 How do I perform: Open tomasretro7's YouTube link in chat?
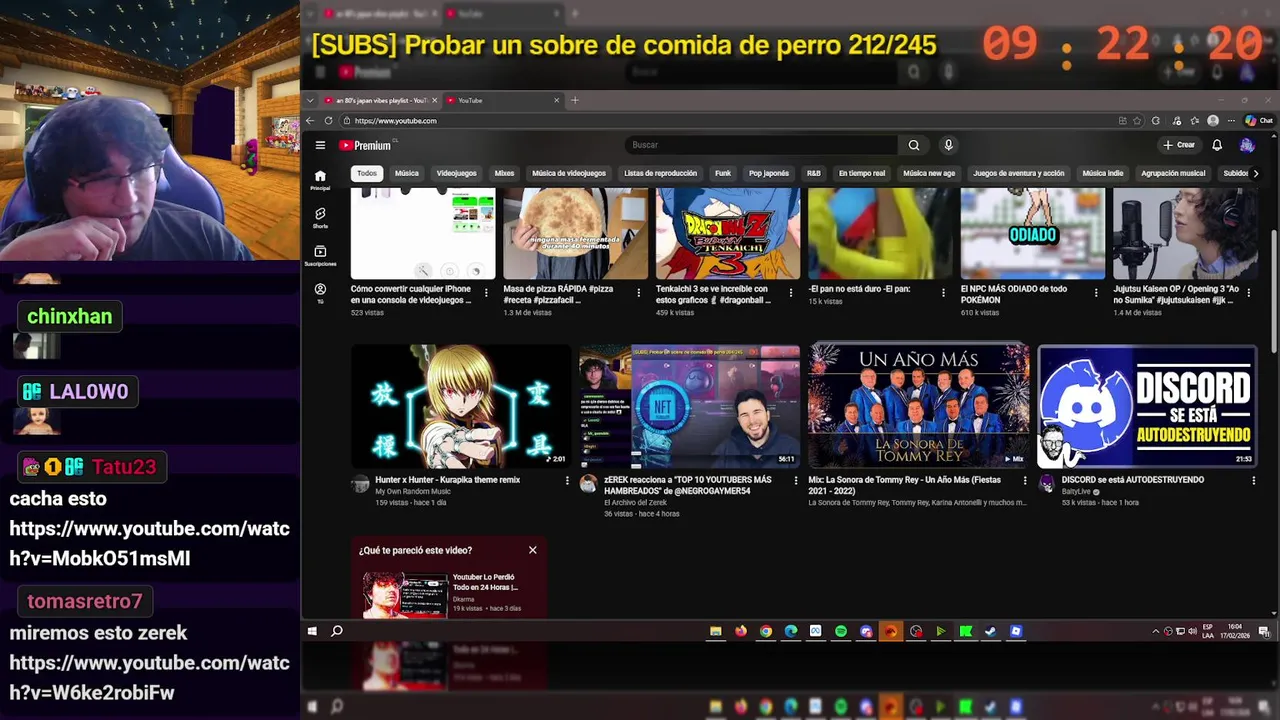tap(150, 677)
